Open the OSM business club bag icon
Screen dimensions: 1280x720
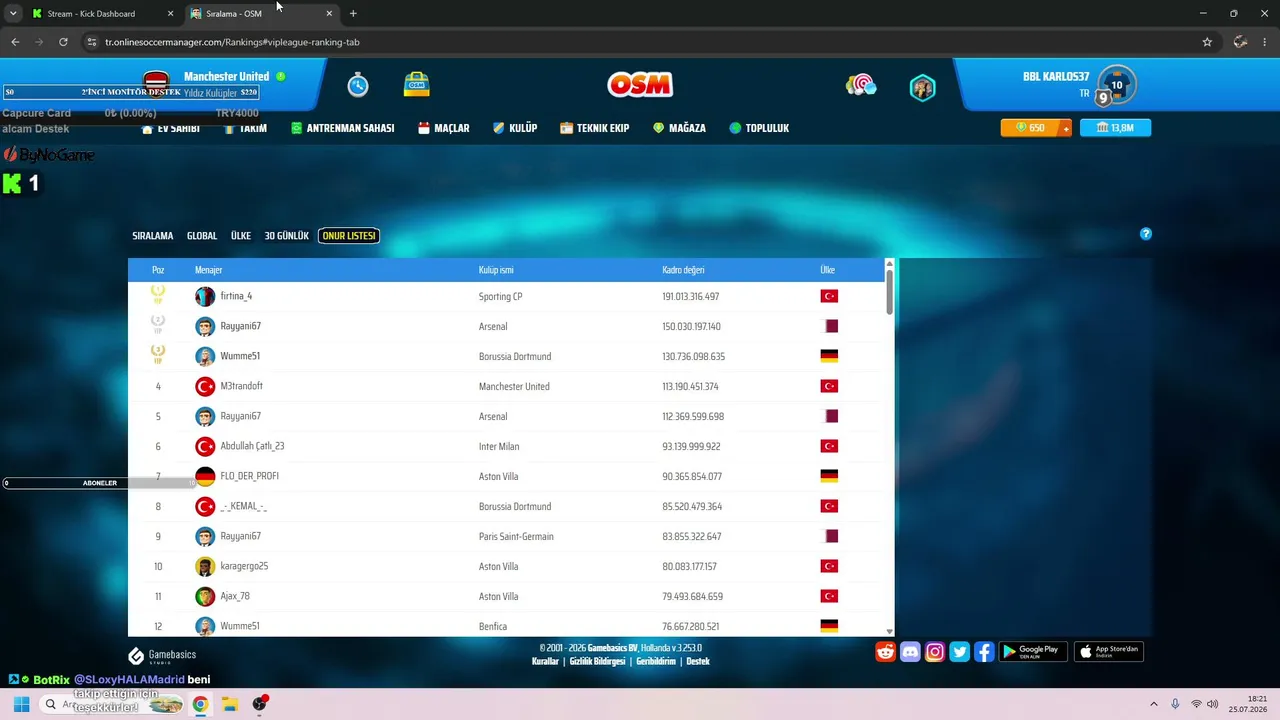417,85
